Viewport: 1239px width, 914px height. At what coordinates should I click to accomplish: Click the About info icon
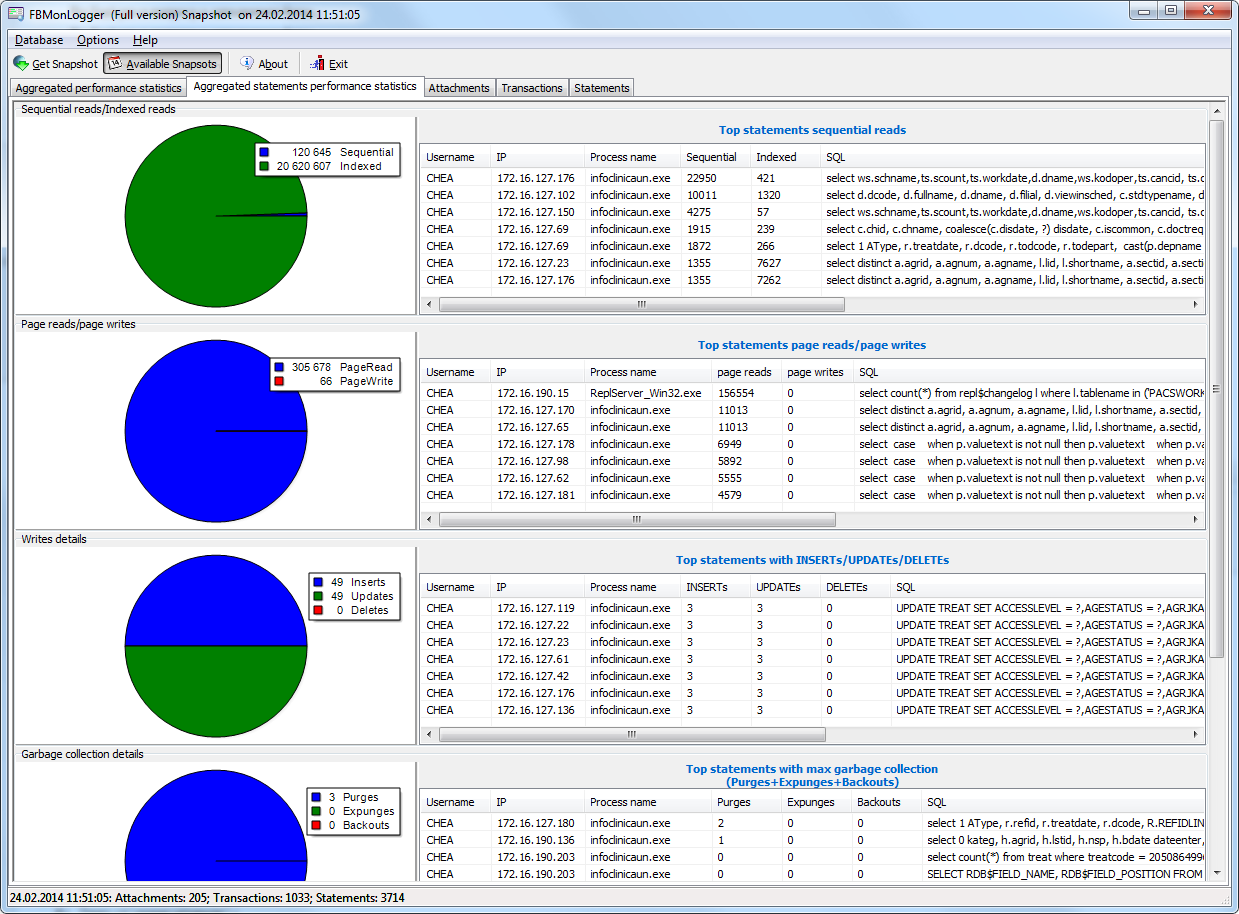coord(247,63)
